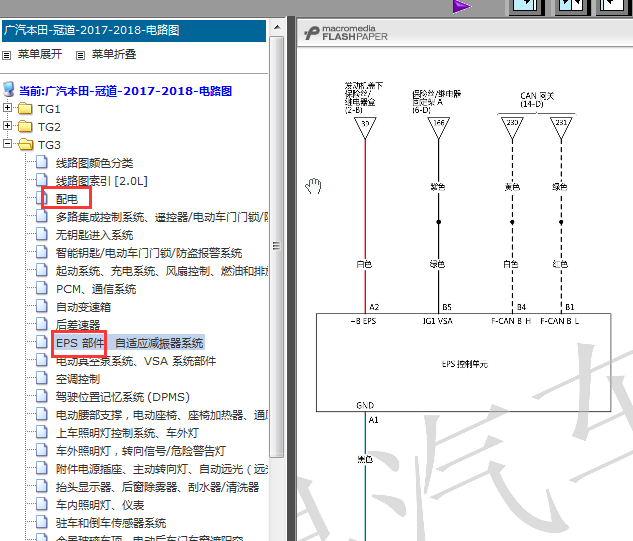The height and width of the screenshot is (541, 633).
Task: Click the 菜单折叠 list icon
Action: click(x=81, y=55)
